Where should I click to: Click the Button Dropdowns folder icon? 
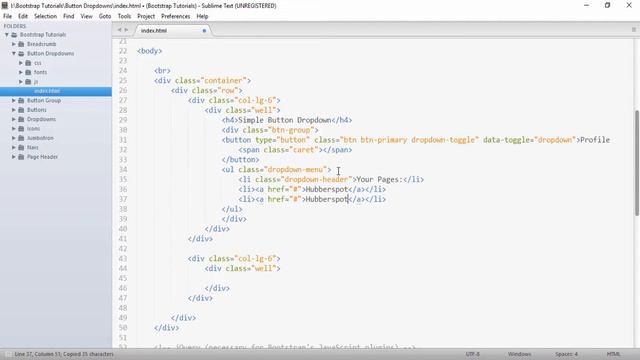pyautogui.click(x=21, y=53)
